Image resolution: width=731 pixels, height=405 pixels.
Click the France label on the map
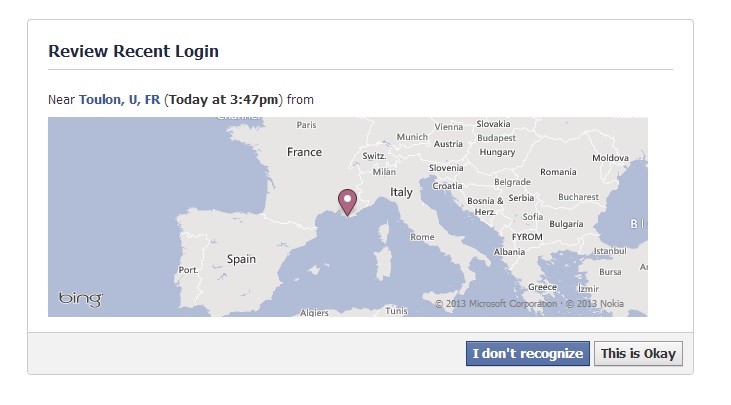click(x=304, y=152)
